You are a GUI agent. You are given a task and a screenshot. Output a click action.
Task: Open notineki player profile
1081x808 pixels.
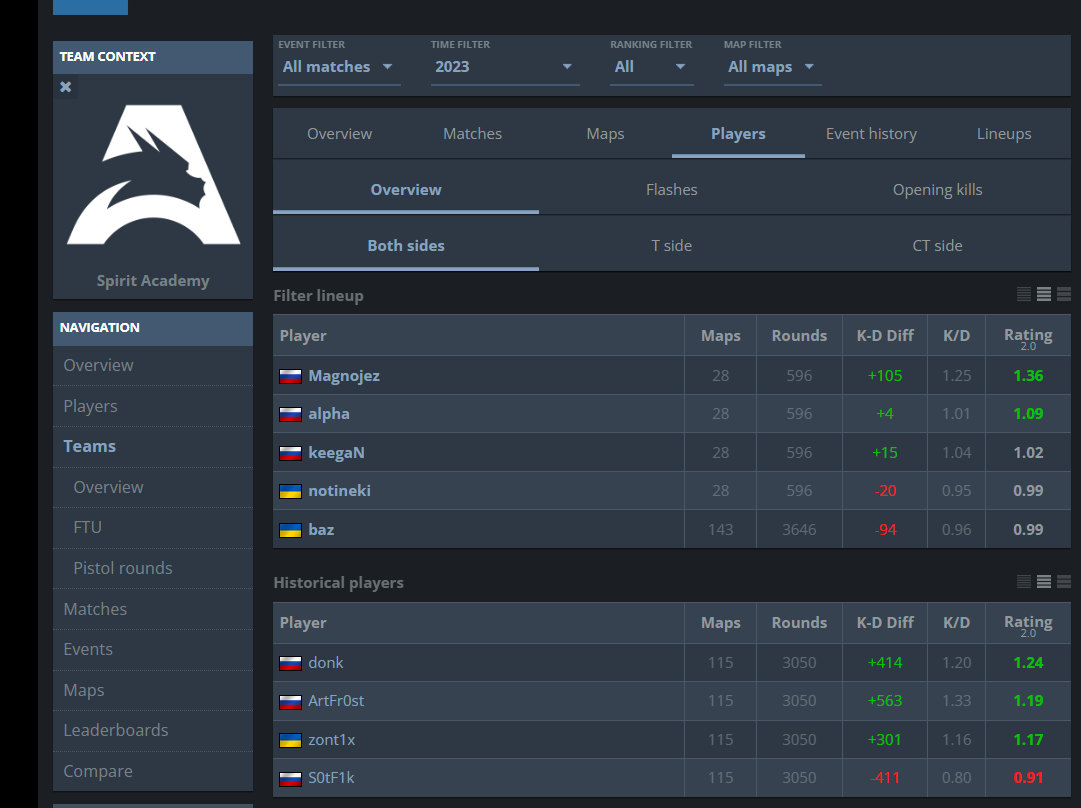(339, 491)
